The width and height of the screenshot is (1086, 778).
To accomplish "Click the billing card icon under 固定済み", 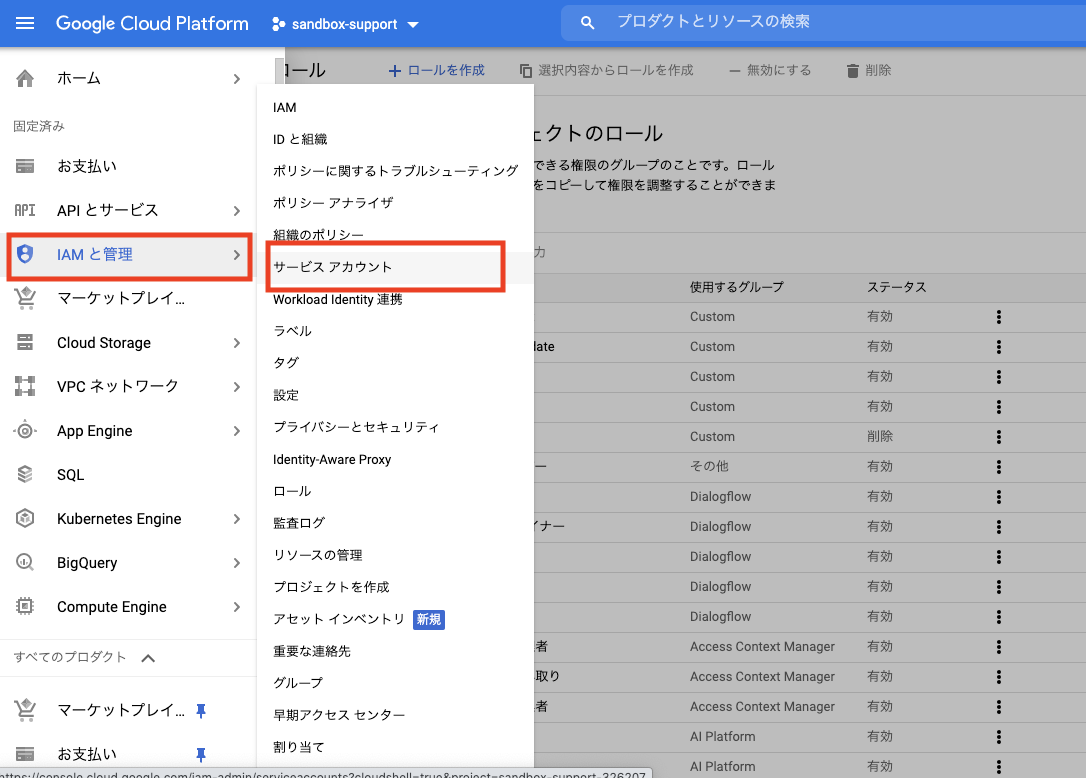I will pos(25,166).
